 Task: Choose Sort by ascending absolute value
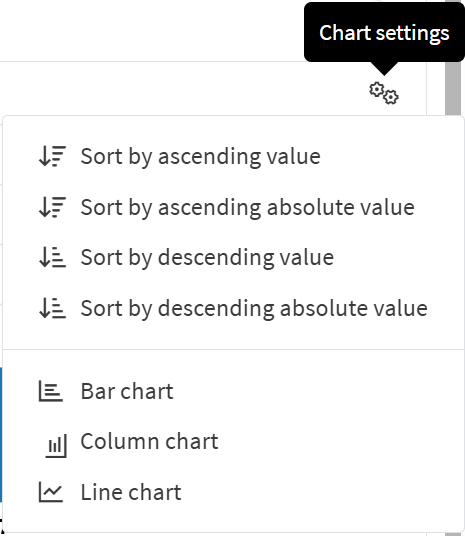(x=248, y=207)
